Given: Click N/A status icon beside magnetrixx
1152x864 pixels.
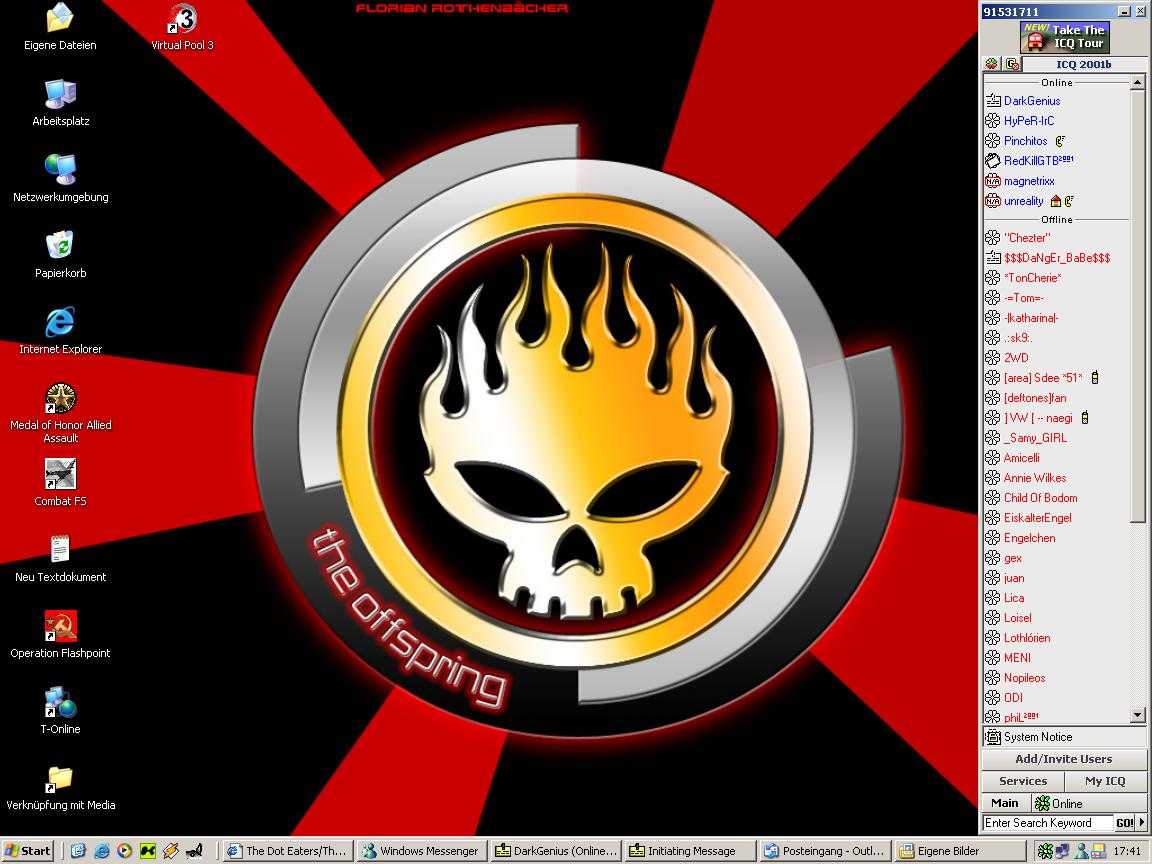Looking at the screenshot, I should [x=993, y=181].
